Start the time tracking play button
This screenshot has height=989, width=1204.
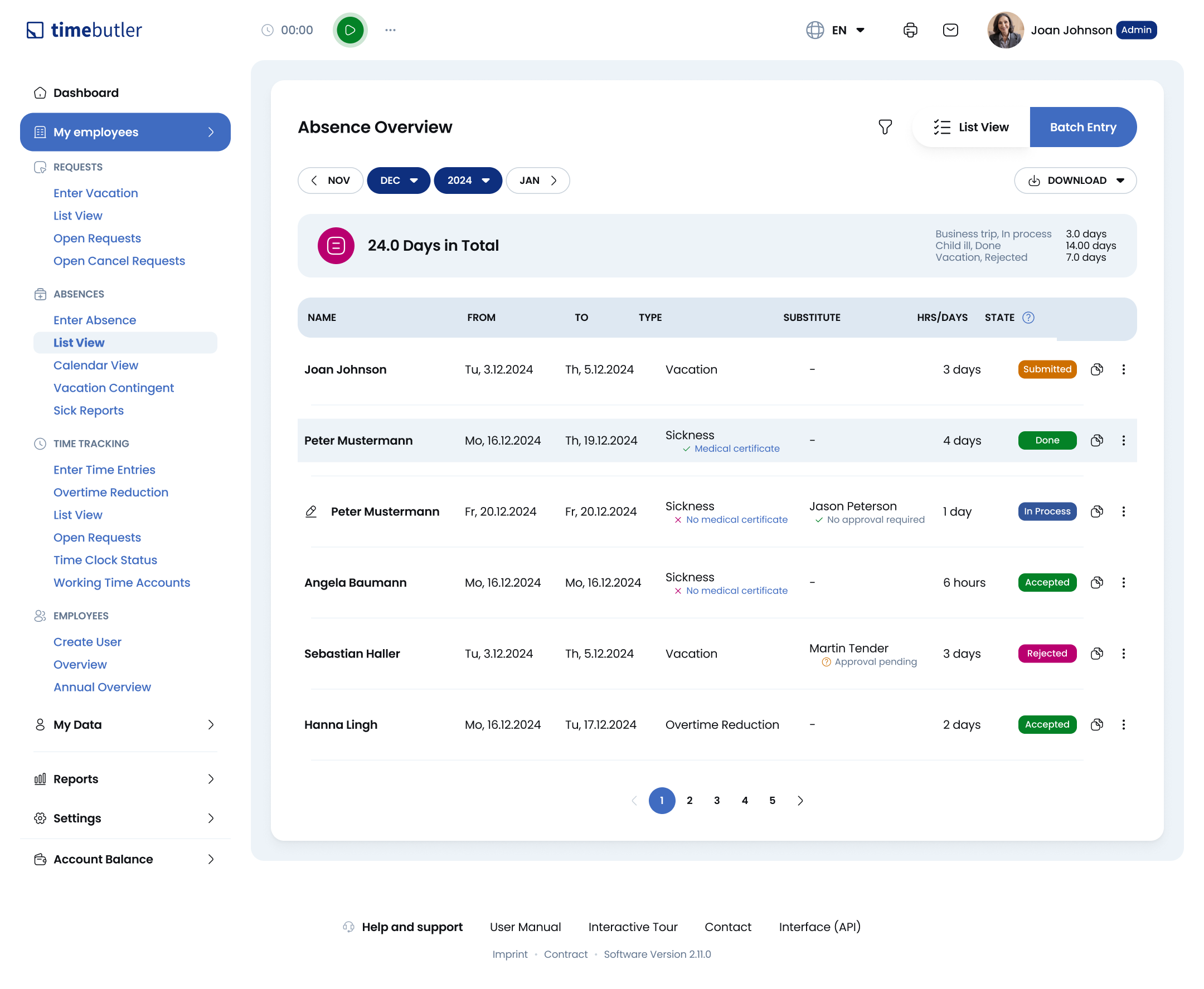click(x=350, y=30)
